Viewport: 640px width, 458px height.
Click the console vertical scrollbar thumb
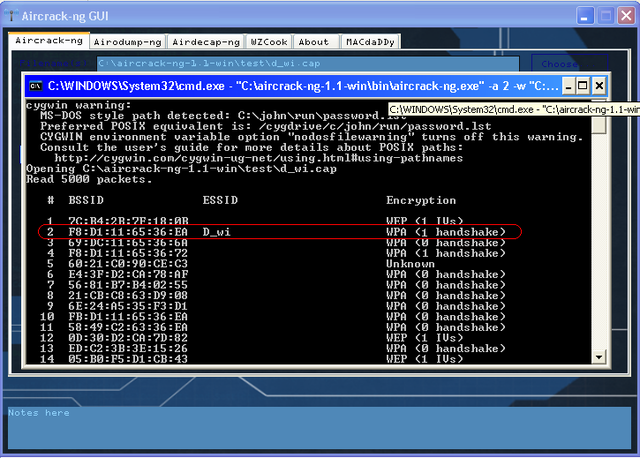tap(599, 124)
